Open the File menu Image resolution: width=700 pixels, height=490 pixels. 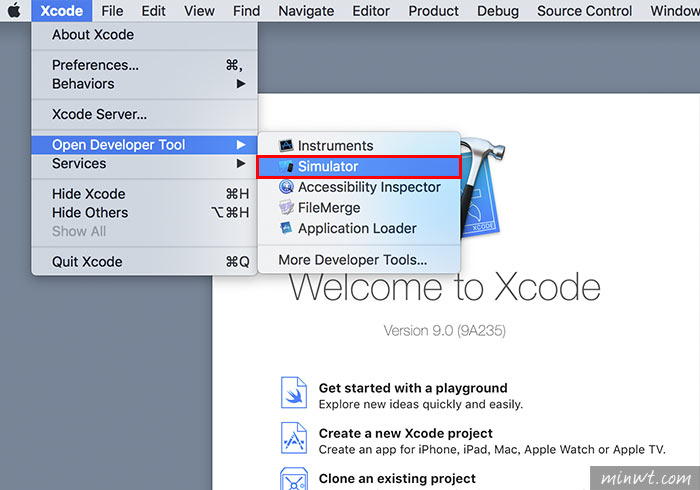pos(112,11)
